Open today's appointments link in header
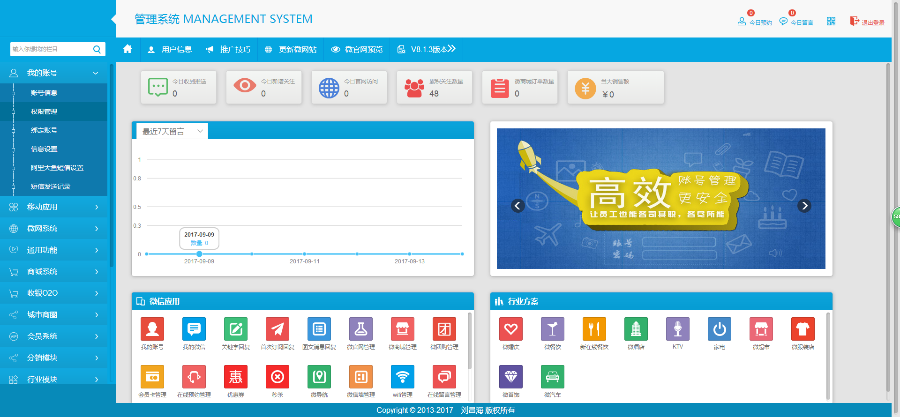Screen dimensions: 900x417 pyautogui.click(x=755, y=21)
